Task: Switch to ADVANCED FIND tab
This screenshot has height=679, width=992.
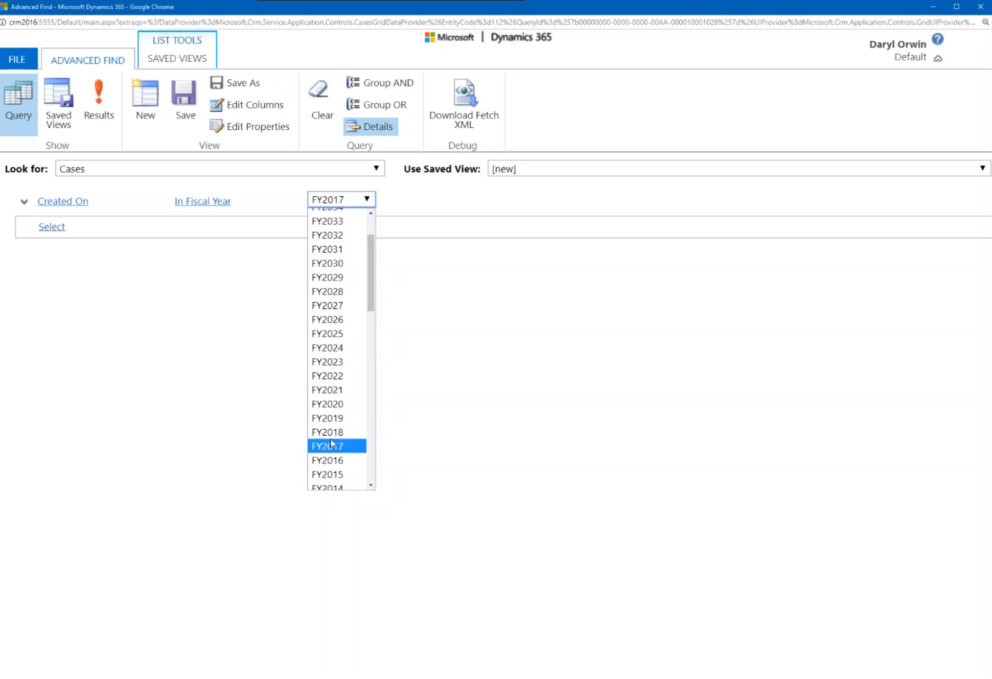Action: click(x=88, y=60)
